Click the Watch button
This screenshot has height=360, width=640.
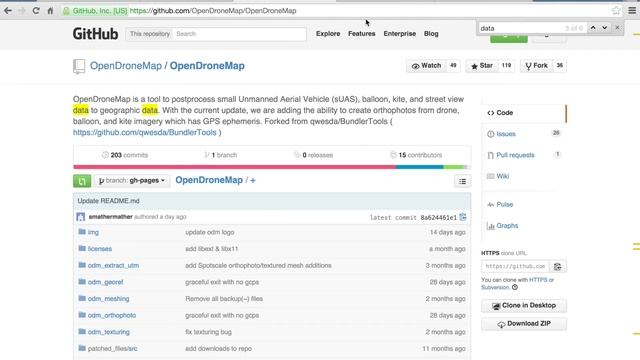click(427, 66)
